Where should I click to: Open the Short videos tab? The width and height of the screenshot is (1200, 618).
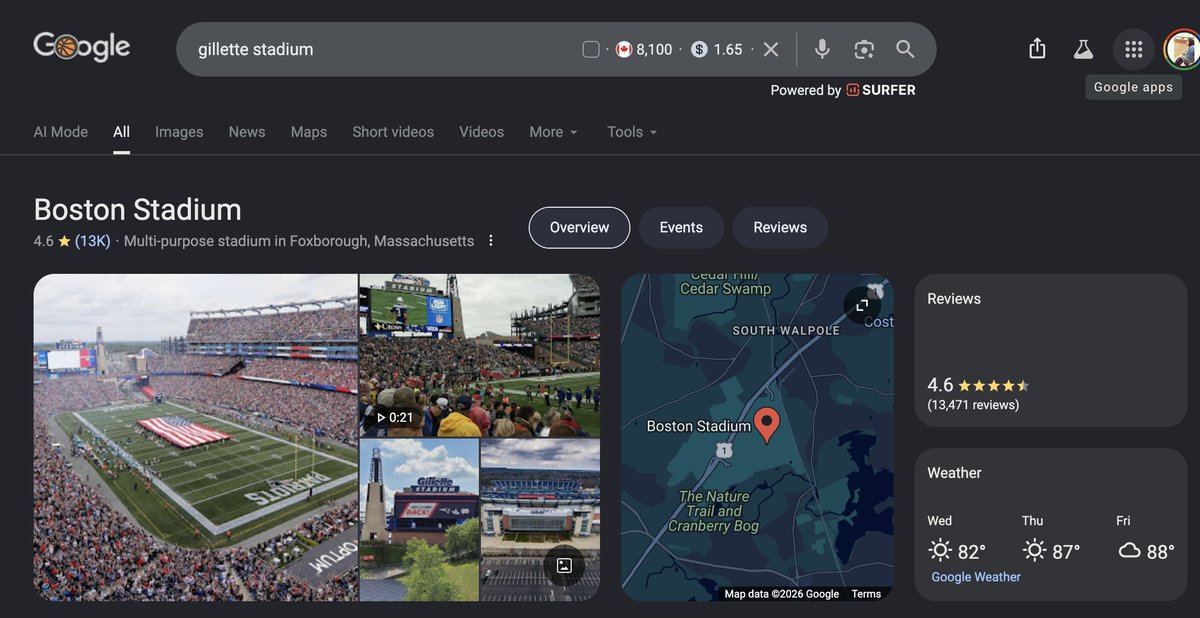(393, 132)
